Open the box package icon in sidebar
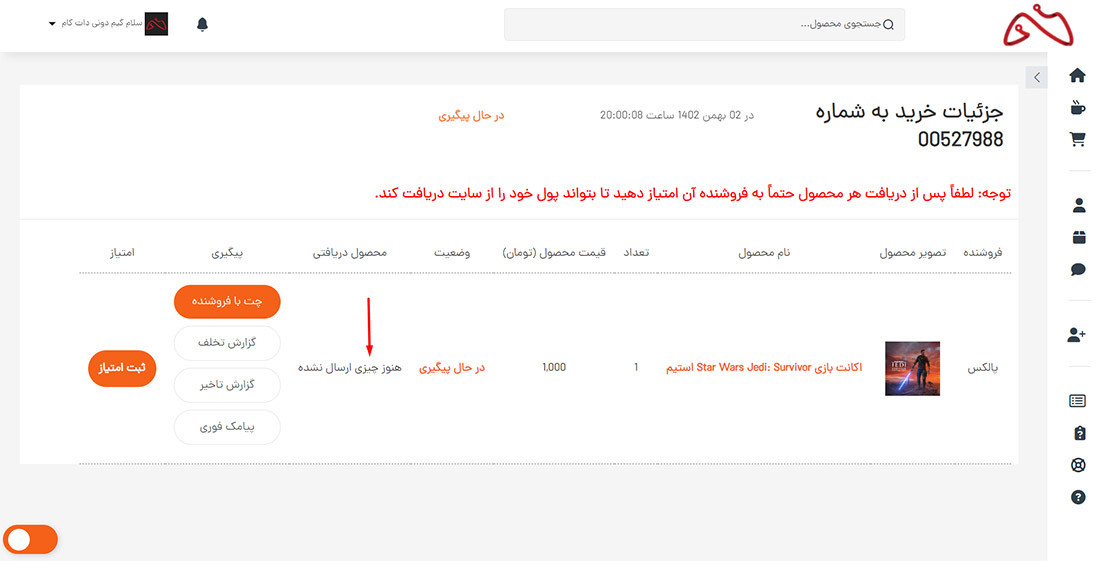The width and height of the screenshot is (1100, 561). coord(1079,238)
